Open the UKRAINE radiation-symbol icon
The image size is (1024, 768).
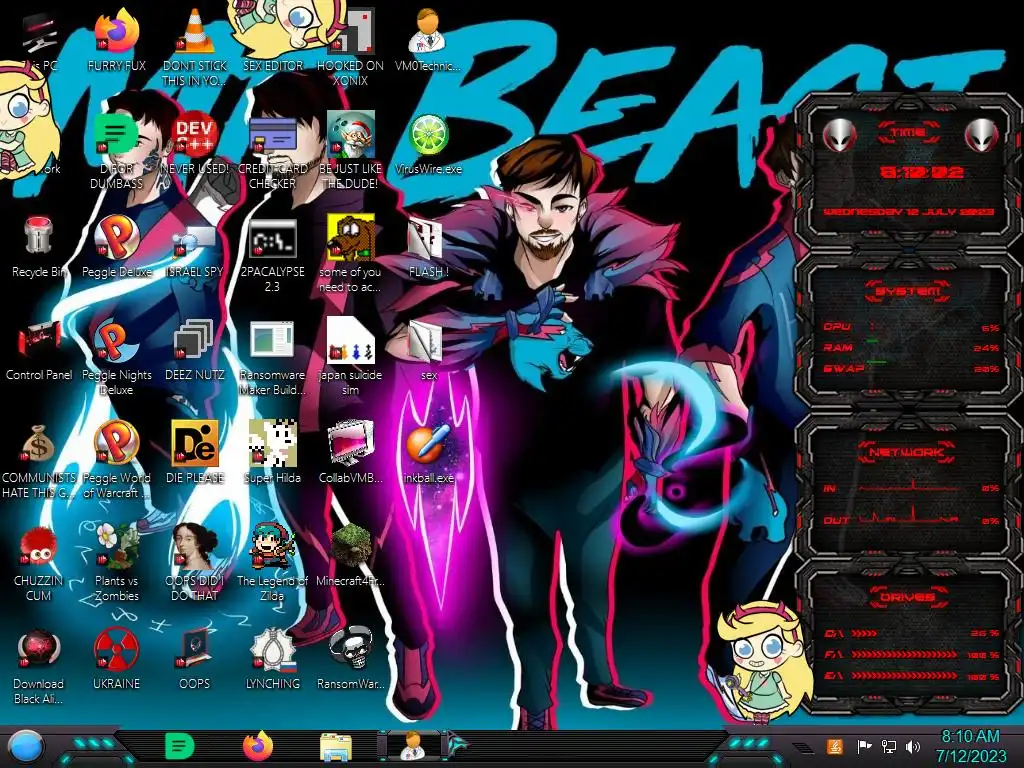117,658
